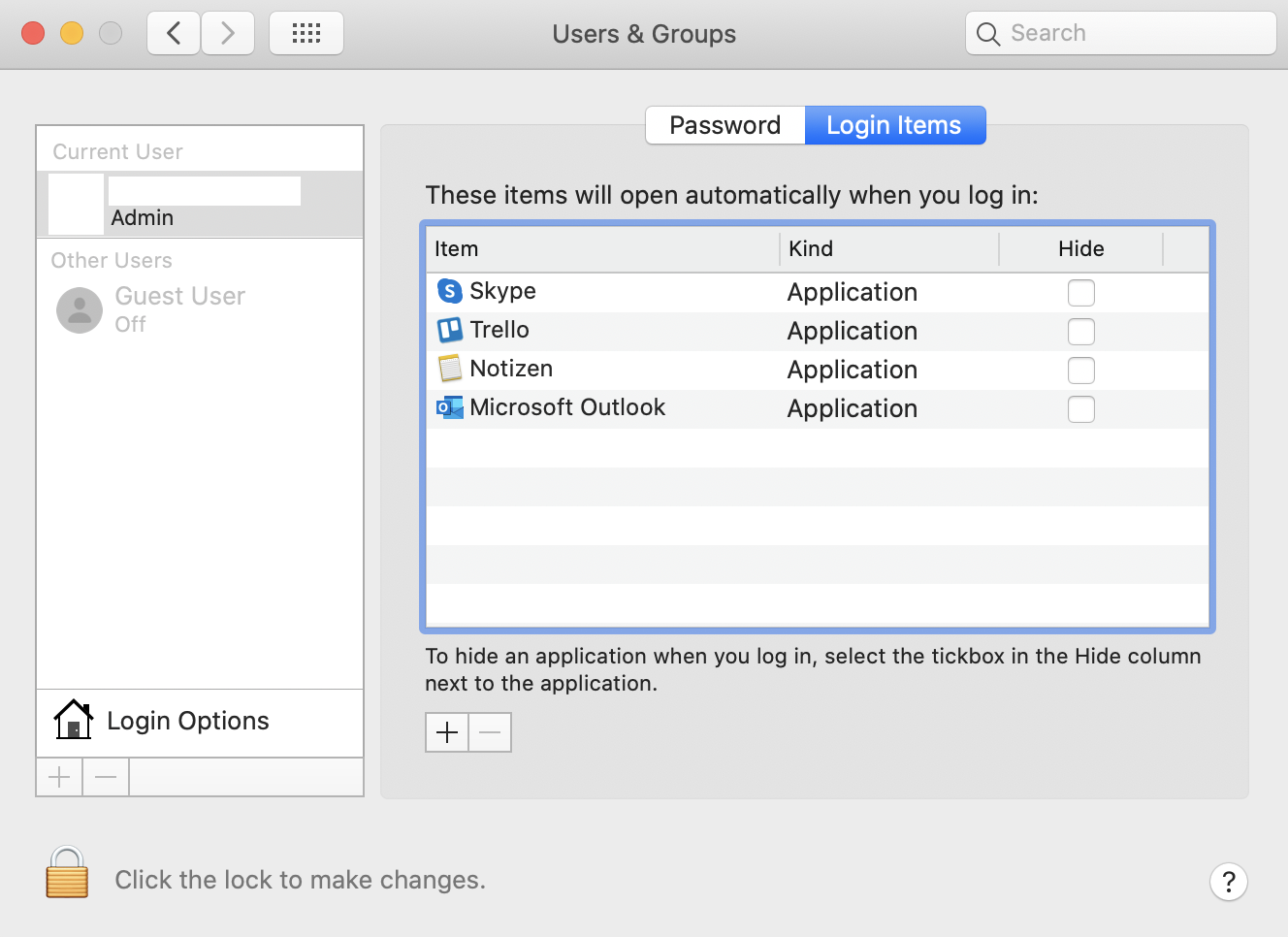Click the lock to make changes
The width and height of the screenshot is (1288, 937).
(x=66, y=873)
